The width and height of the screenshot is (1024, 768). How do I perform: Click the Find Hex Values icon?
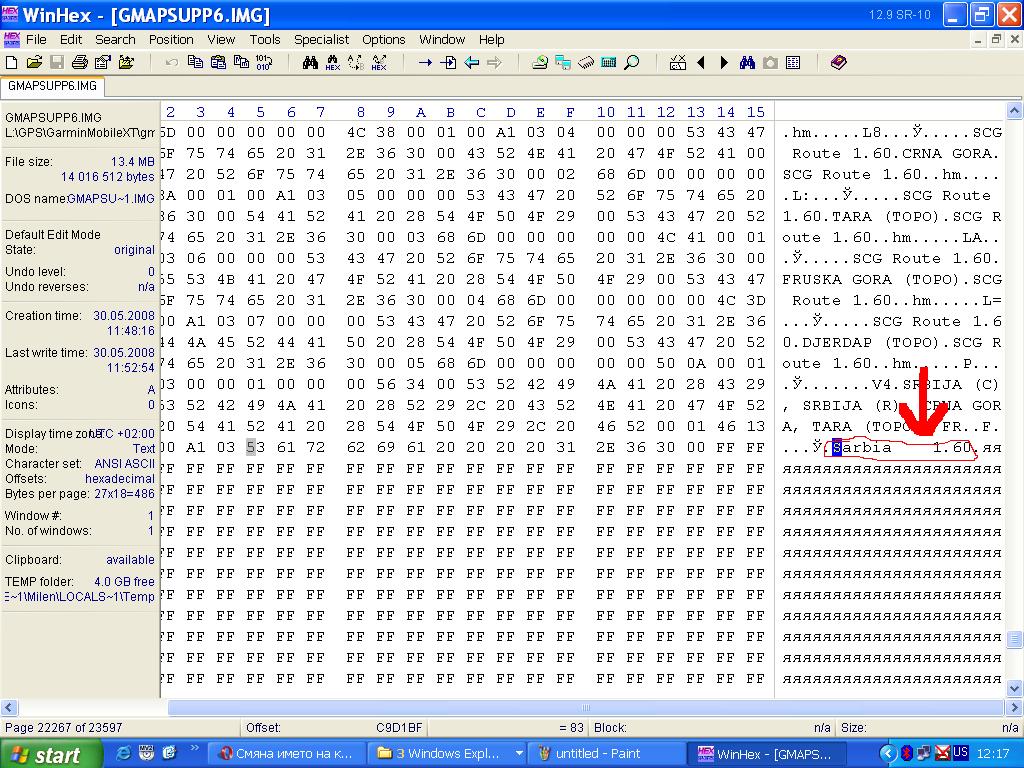click(x=333, y=63)
